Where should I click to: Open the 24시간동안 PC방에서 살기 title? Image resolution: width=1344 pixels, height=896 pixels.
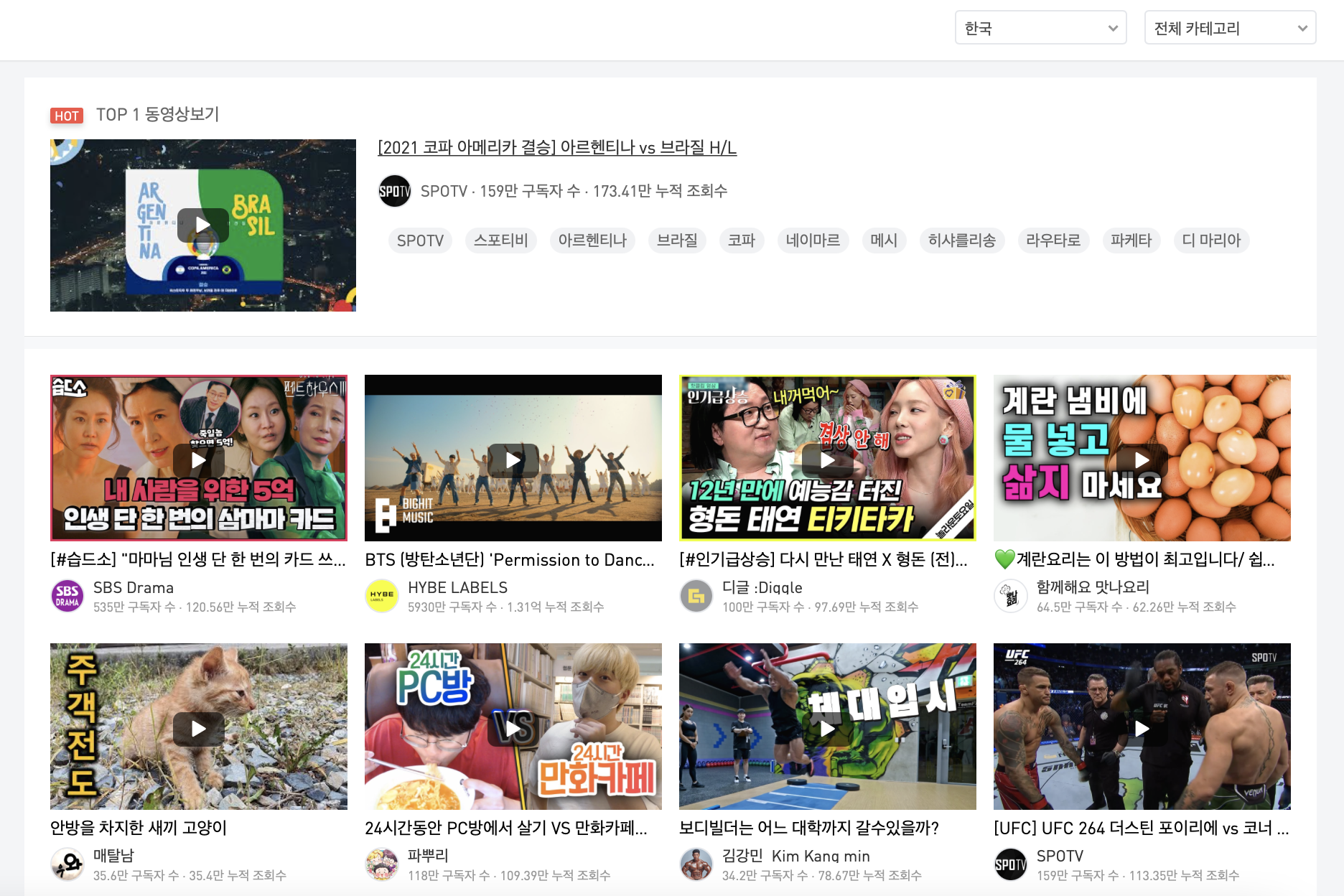[x=506, y=829]
